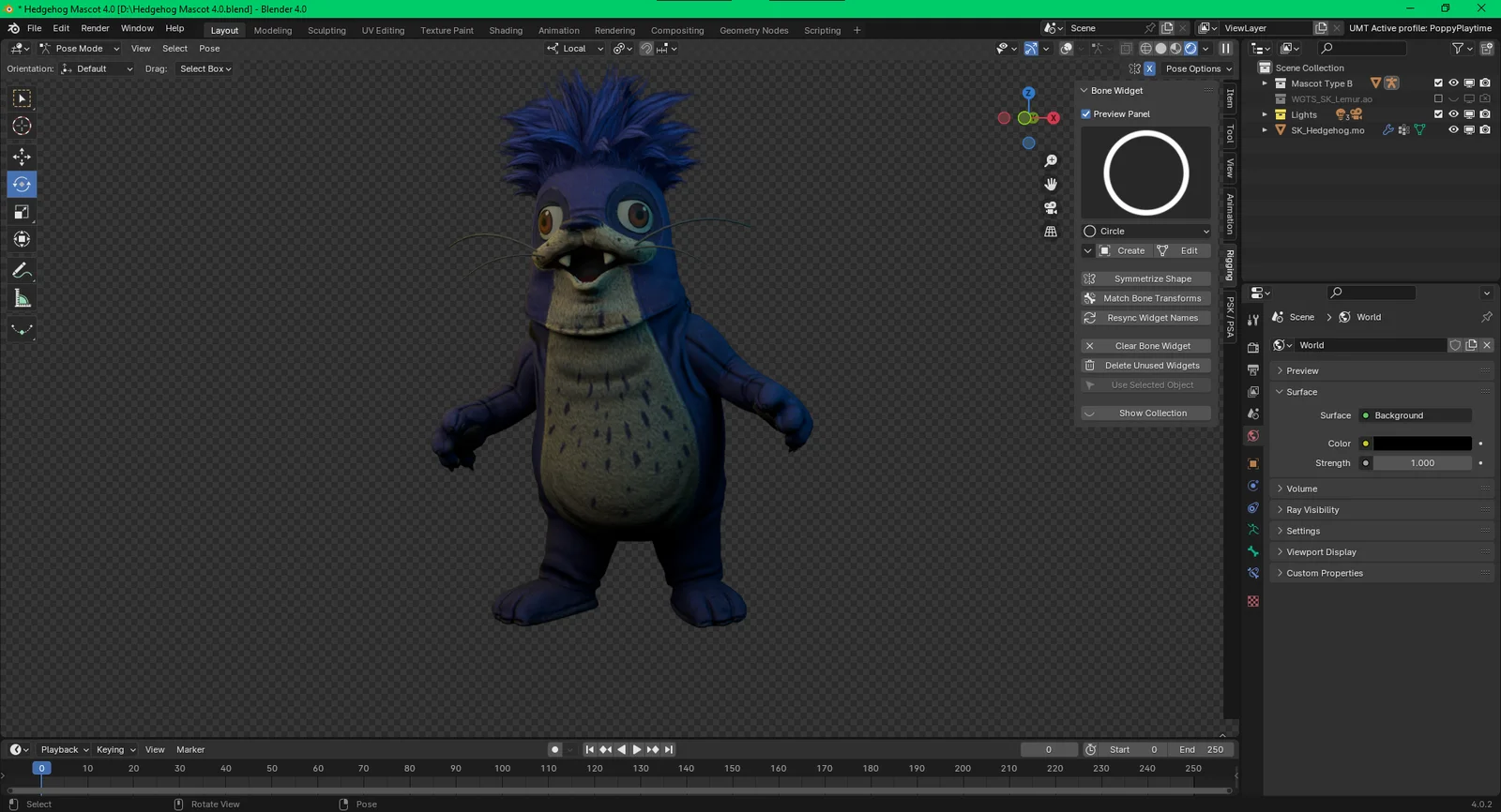Image resolution: width=1501 pixels, height=812 pixels.
Task: Switch to the Shading workspace tab
Action: [506, 30]
